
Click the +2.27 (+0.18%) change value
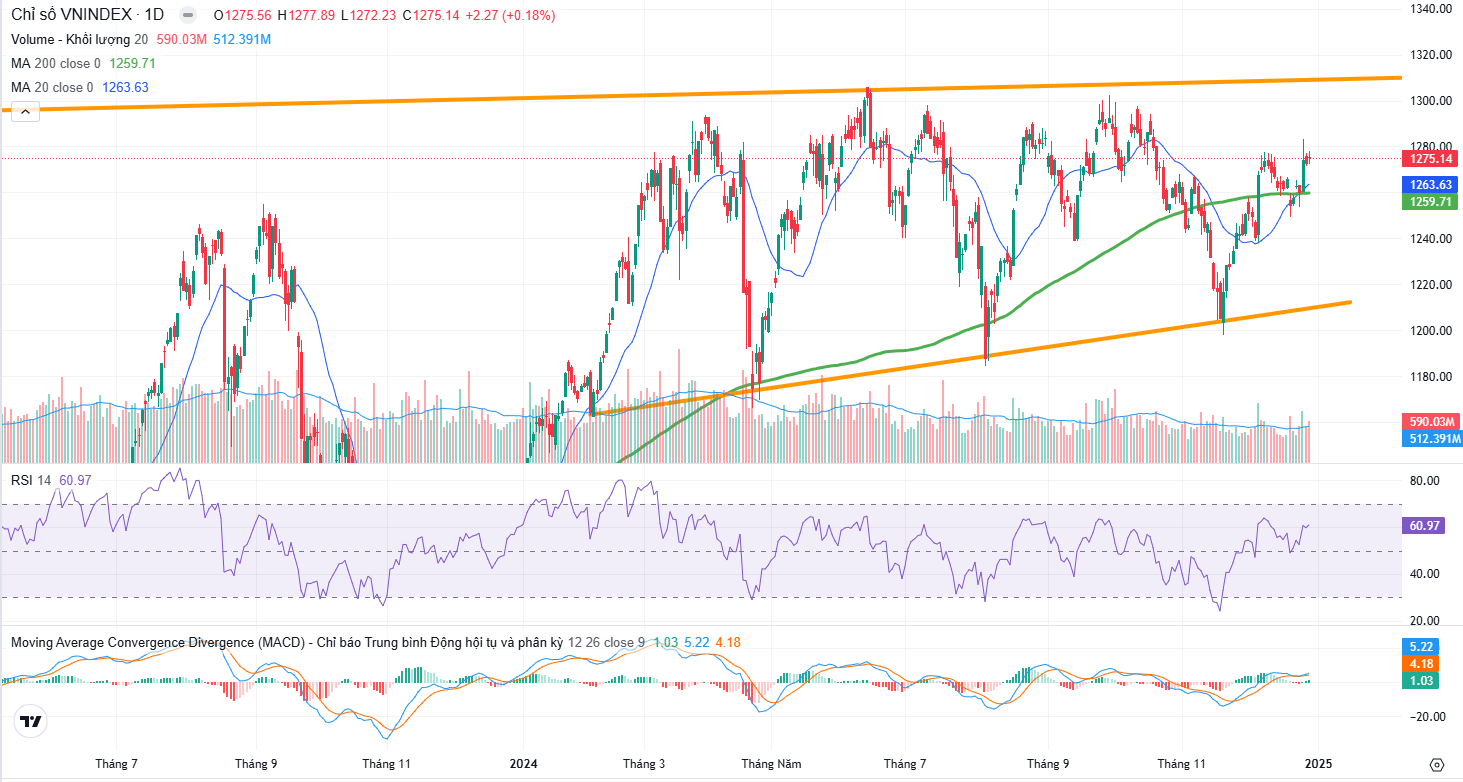coord(510,15)
